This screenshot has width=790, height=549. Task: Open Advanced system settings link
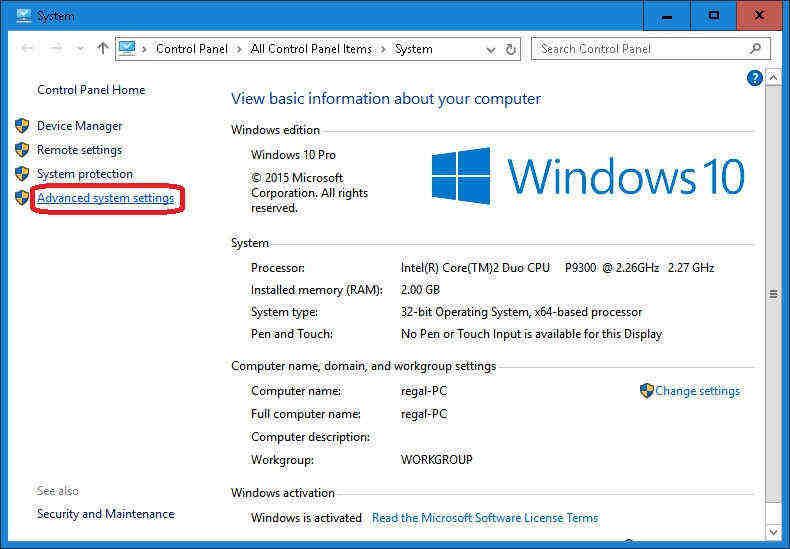pos(106,198)
